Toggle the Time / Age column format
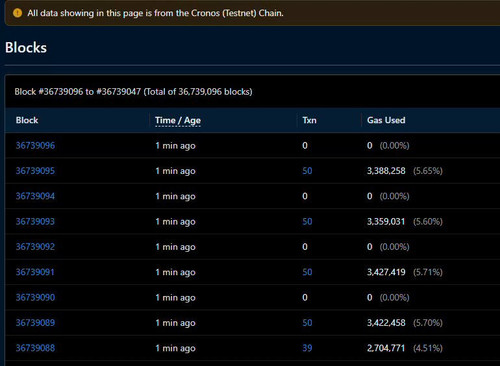 [x=178, y=120]
